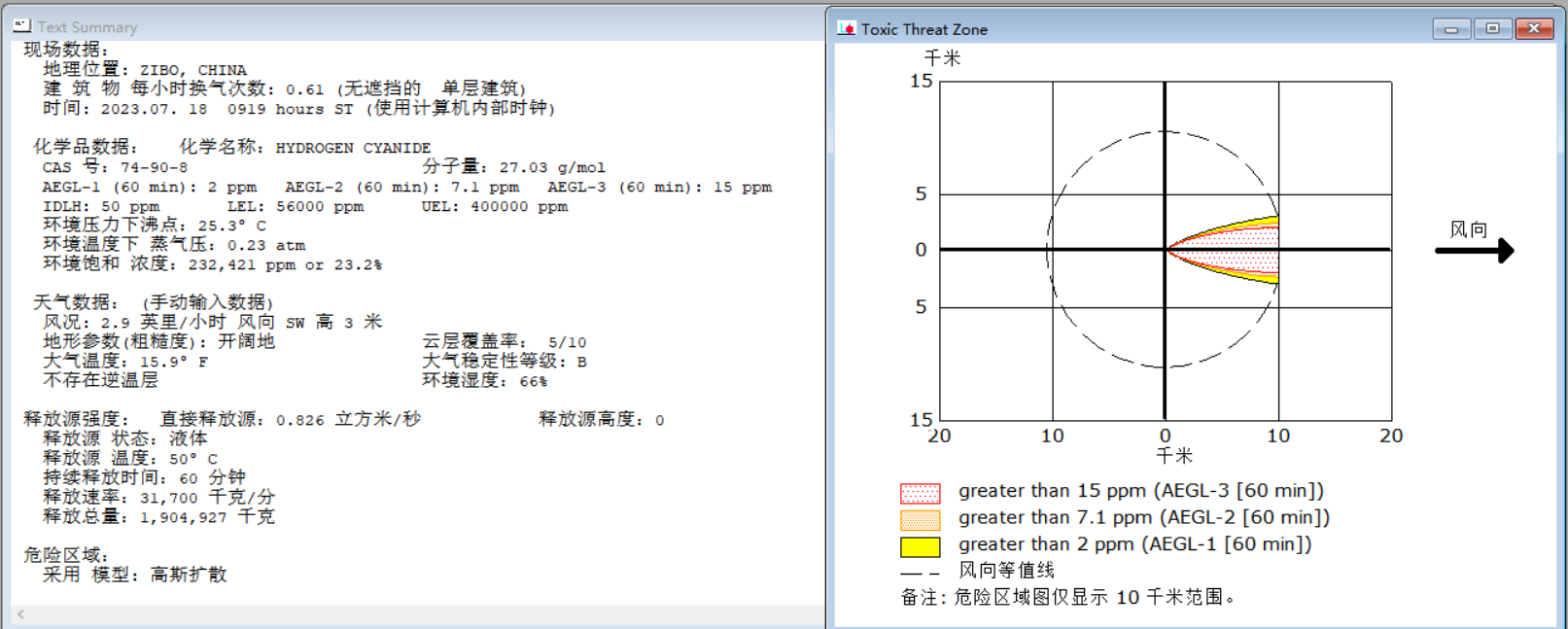Close the Toxic Threat Zone window
Viewport: 1568px width, 629px height.
[1534, 29]
